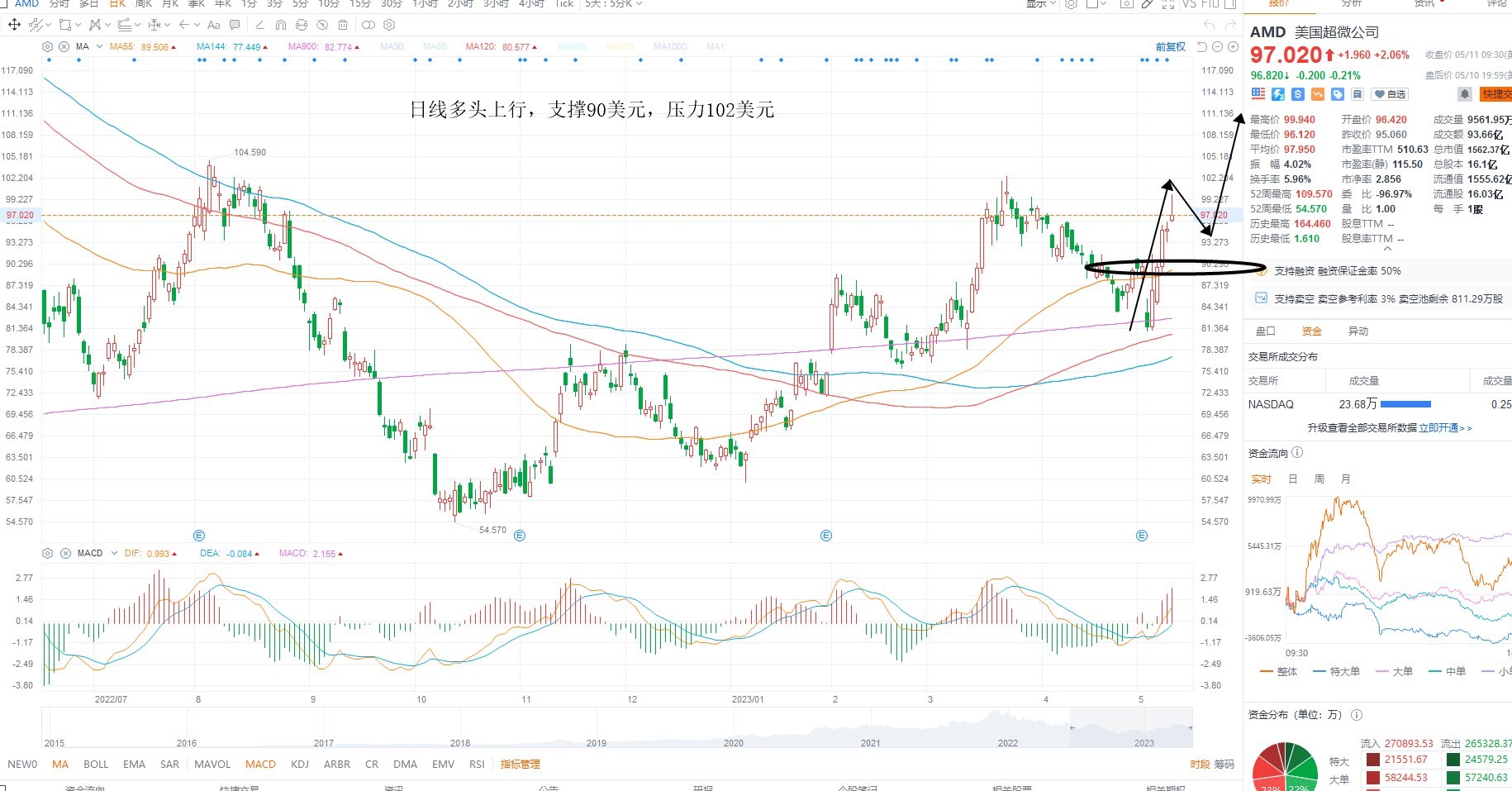Toggle the 前复权 adjustment mode
Viewport: 1512px width, 791px height.
click(x=1171, y=46)
